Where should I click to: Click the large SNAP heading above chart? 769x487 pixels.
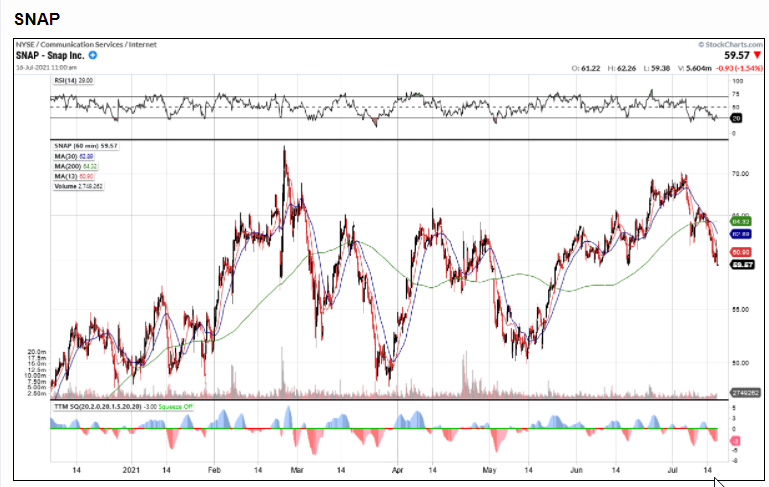coord(37,19)
